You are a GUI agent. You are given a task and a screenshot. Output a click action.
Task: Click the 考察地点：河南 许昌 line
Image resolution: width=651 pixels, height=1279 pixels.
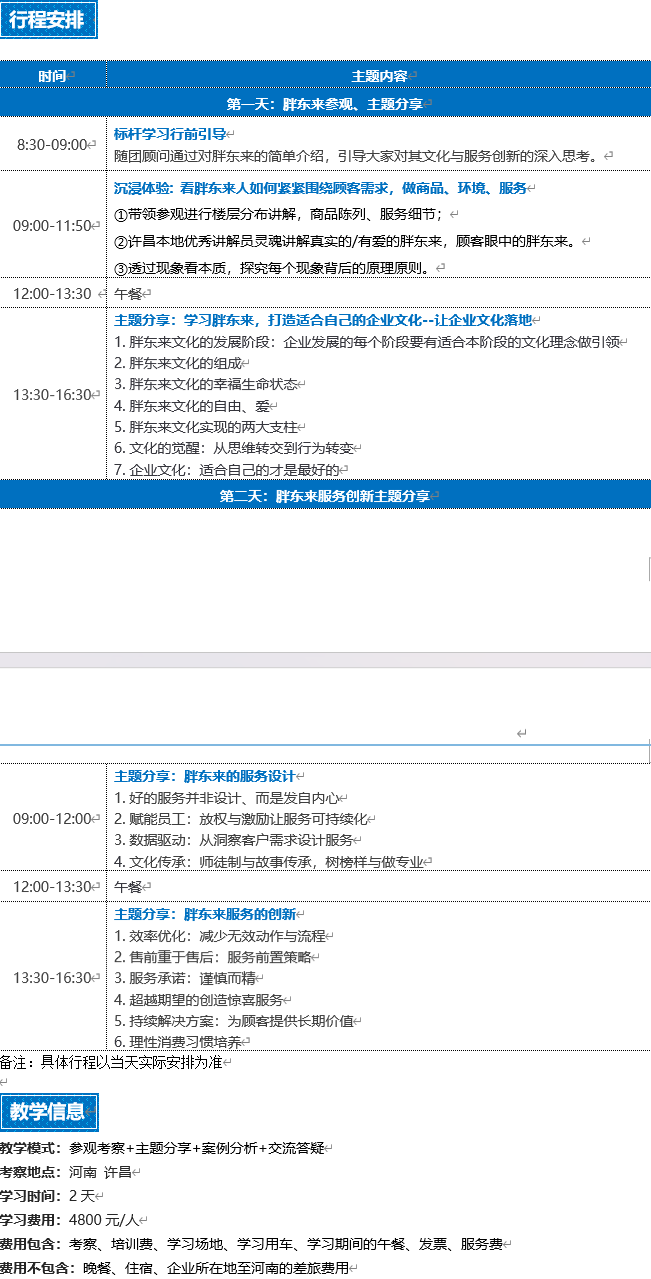tap(66, 1172)
